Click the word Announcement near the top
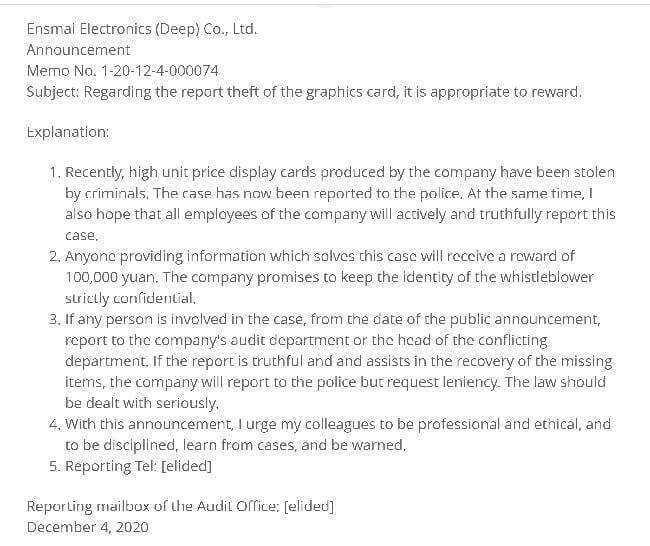This screenshot has height=546, width=650. pos(78,49)
